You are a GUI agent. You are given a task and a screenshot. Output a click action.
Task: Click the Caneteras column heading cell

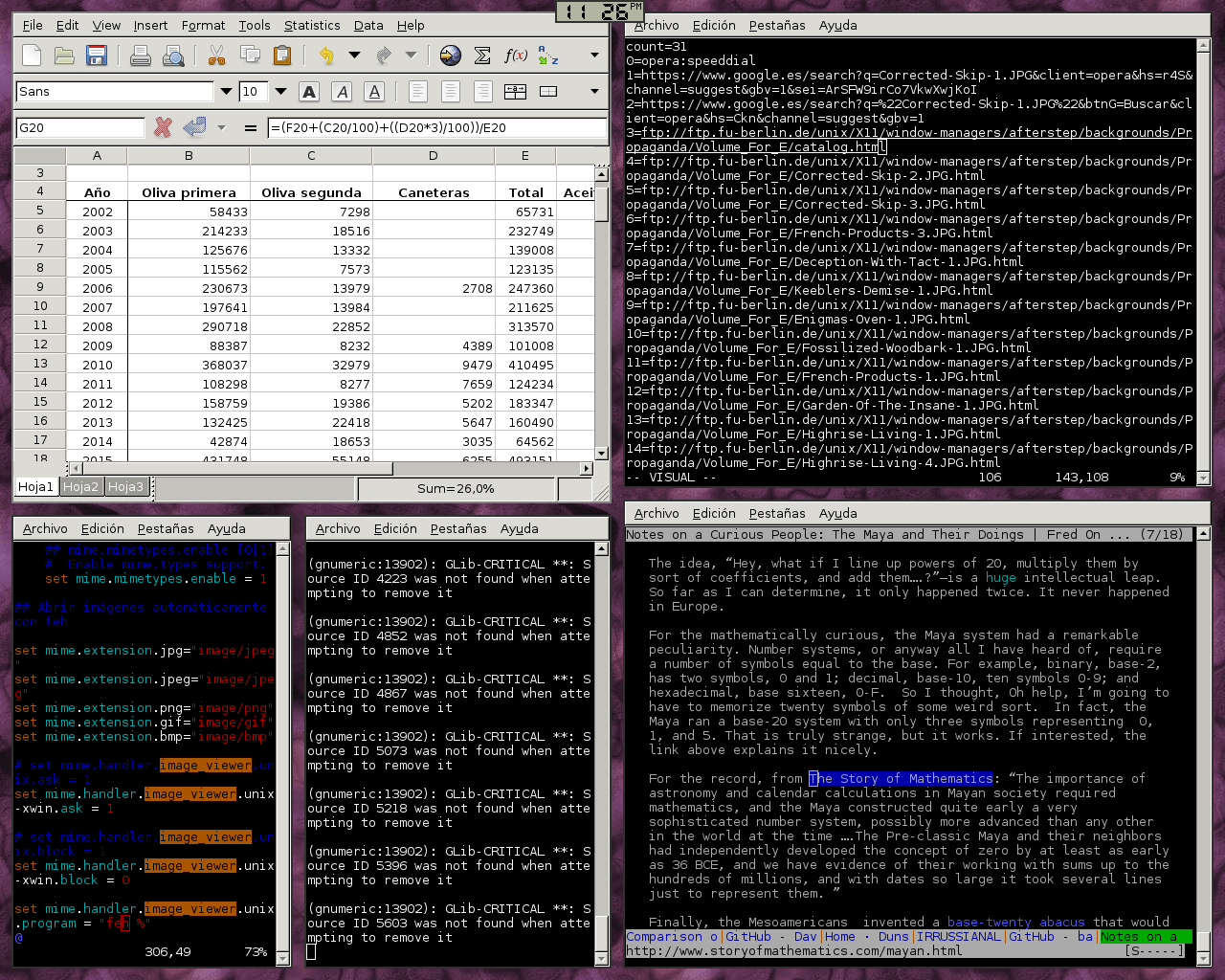[x=434, y=192]
